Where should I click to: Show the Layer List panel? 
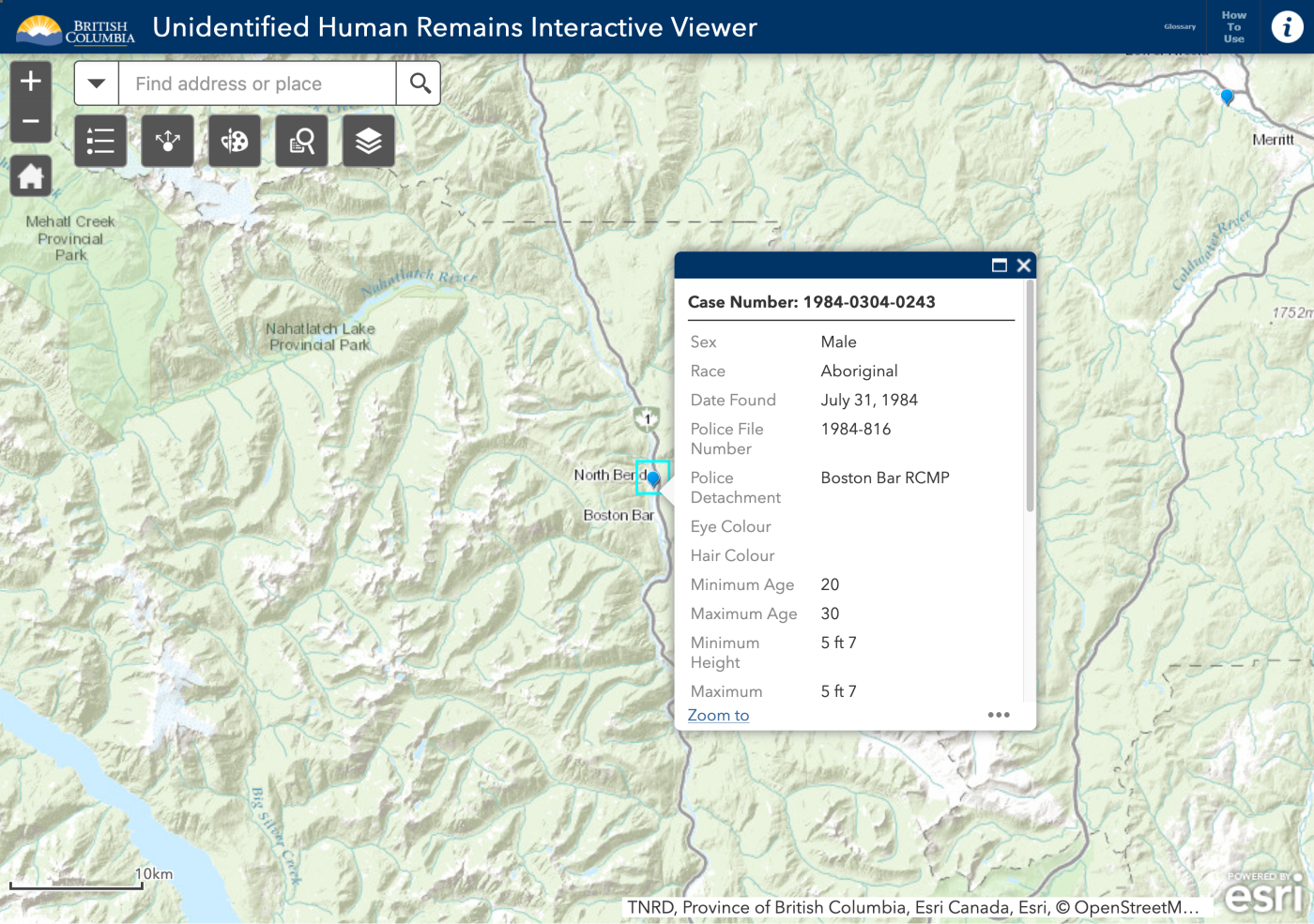[368, 141]
